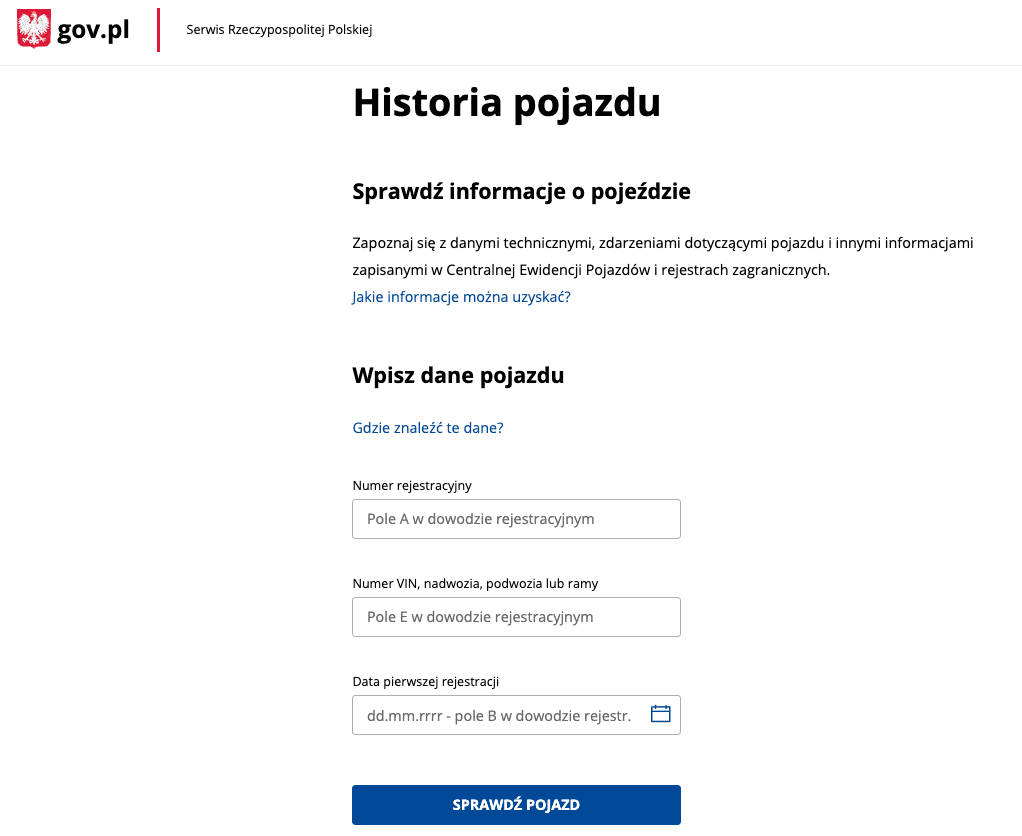Open link "Jakie informacje można uzyskać?"
The image size is (1022, 836).
pos(461,297)
